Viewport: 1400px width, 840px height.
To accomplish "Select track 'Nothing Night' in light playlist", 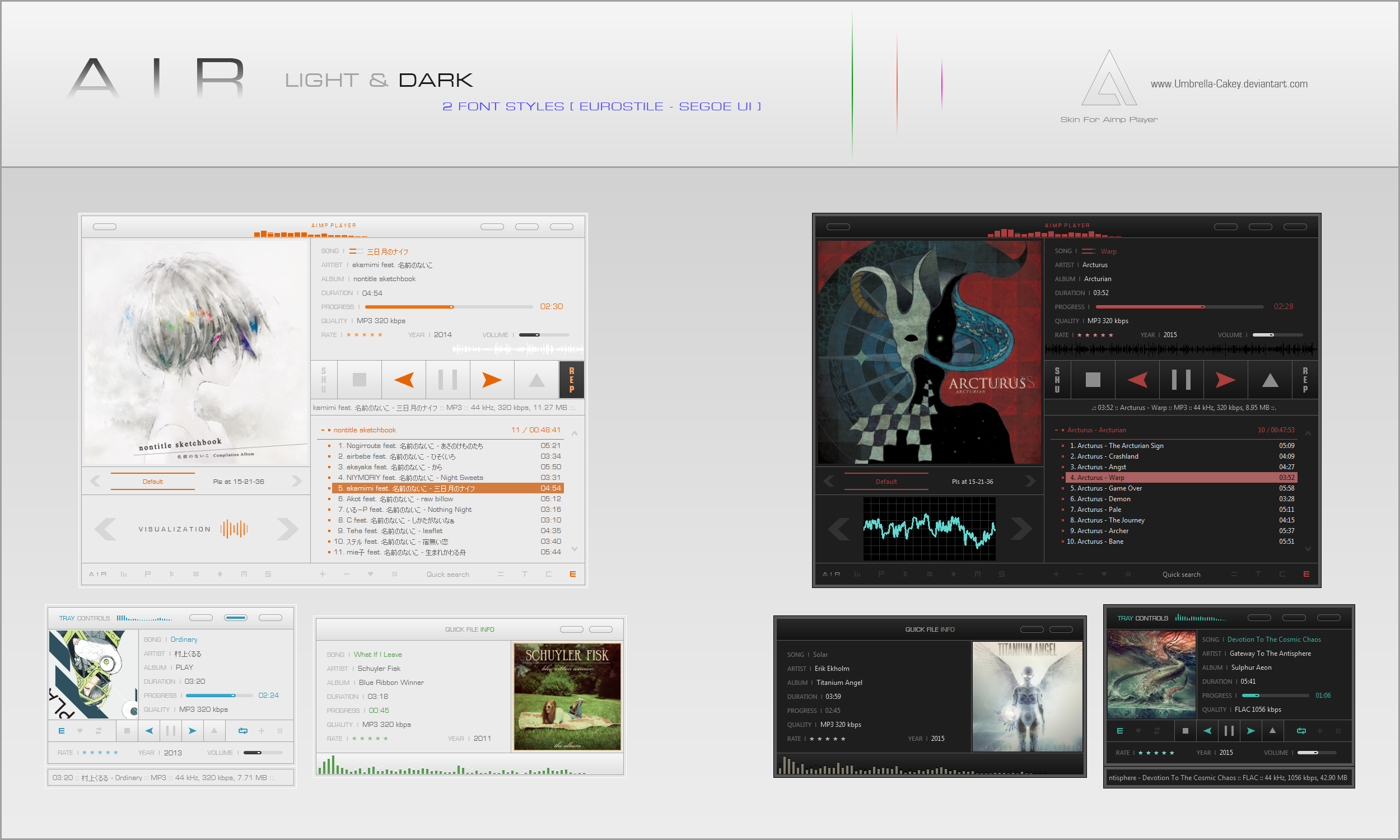I will pos(445,510).
